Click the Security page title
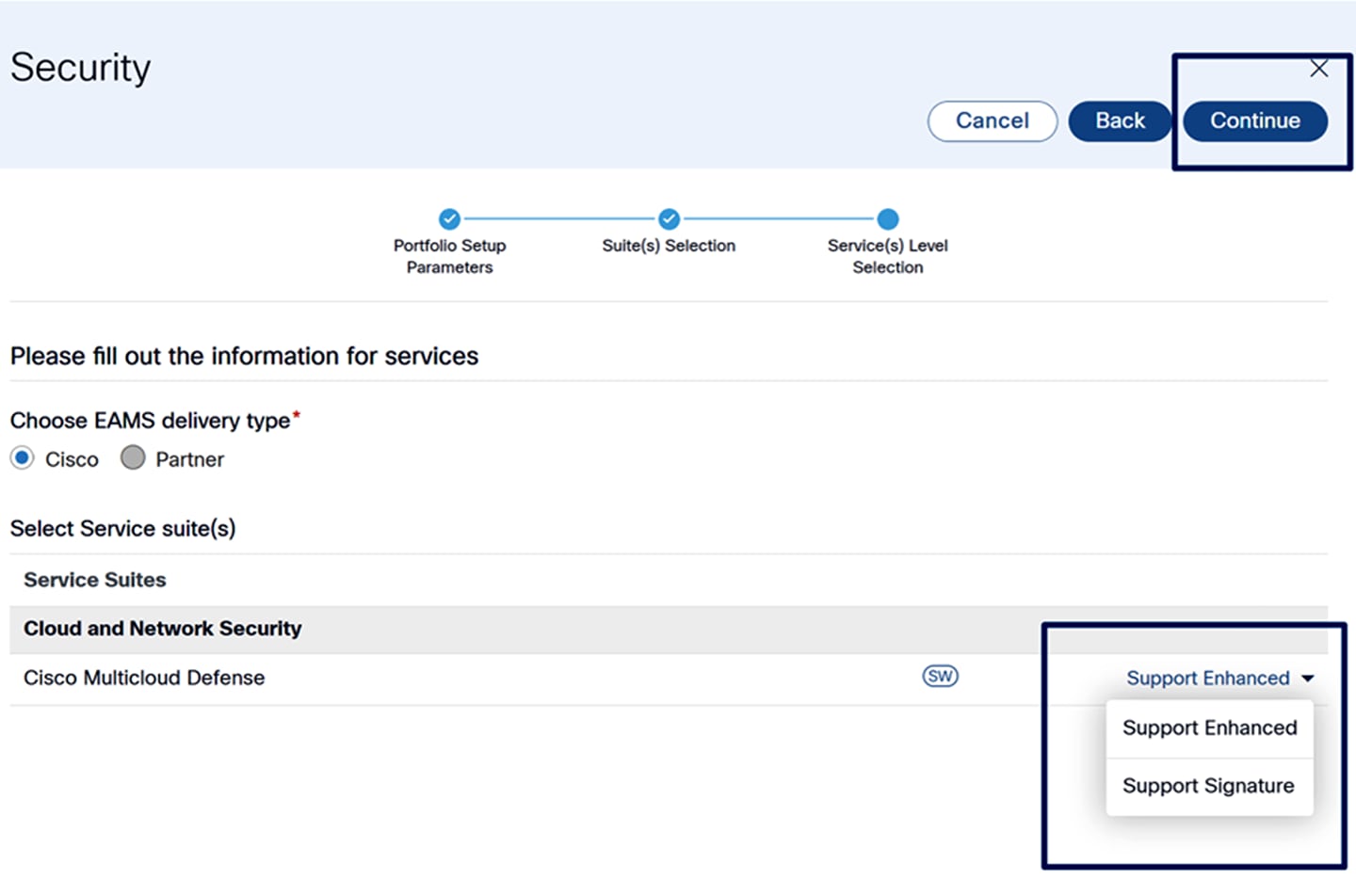The height and width of the screenshot is (896, 1356). point(81,68)
